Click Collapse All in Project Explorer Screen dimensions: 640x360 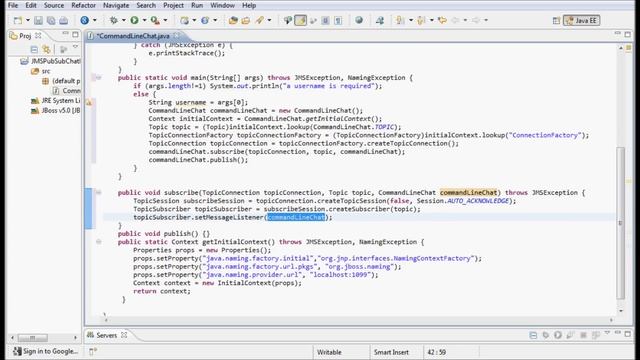pyautogui.click(x=34, y=49)
